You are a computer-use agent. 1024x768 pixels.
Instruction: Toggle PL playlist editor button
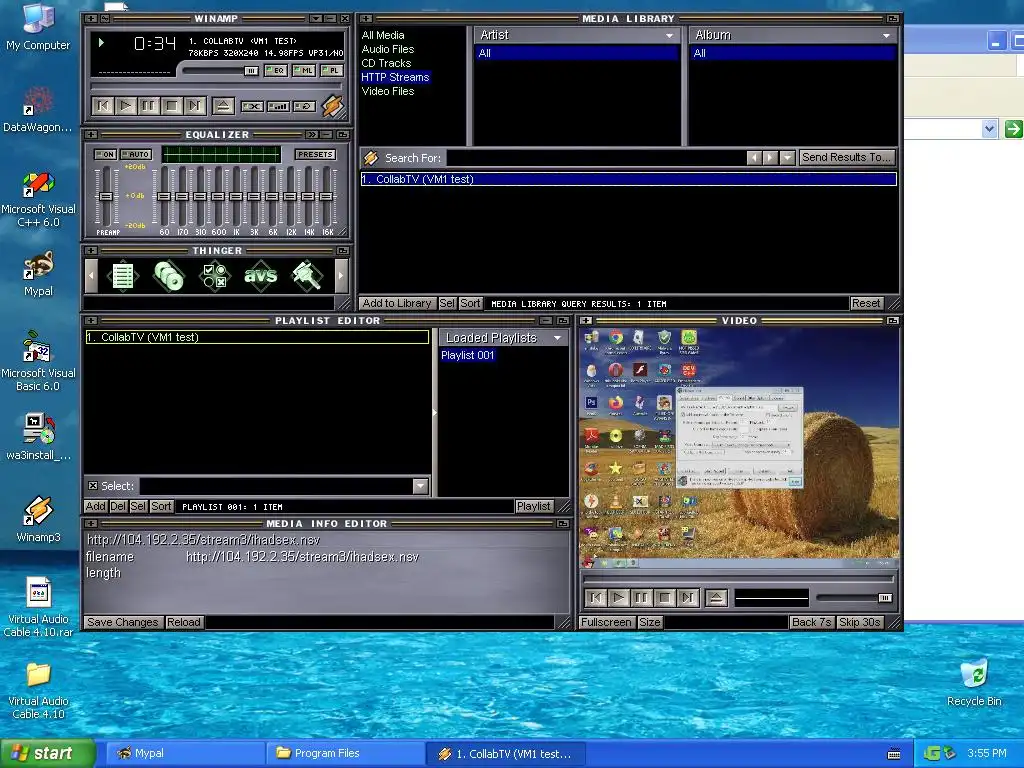click(x=332, y=71)
